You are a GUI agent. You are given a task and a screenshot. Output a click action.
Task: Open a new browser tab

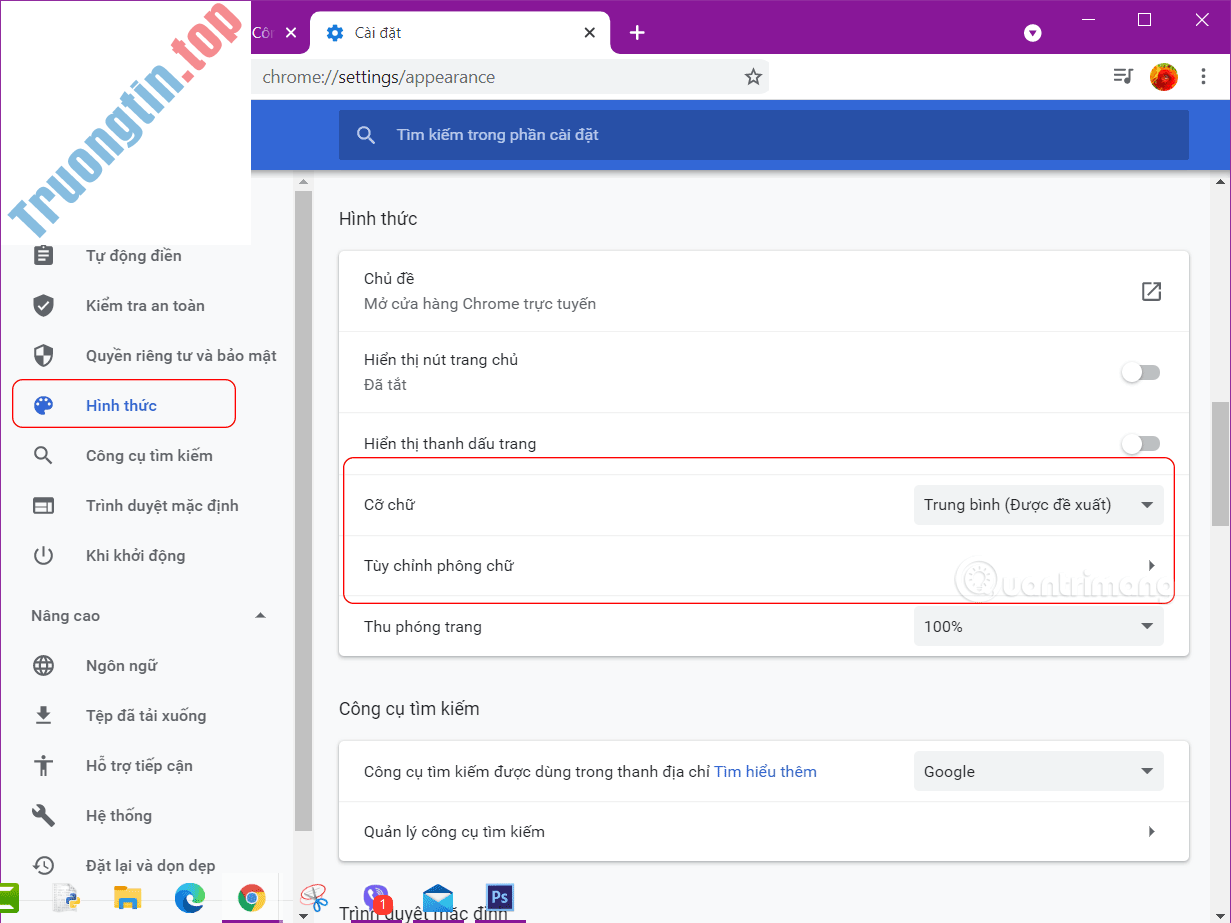[637, 32]
